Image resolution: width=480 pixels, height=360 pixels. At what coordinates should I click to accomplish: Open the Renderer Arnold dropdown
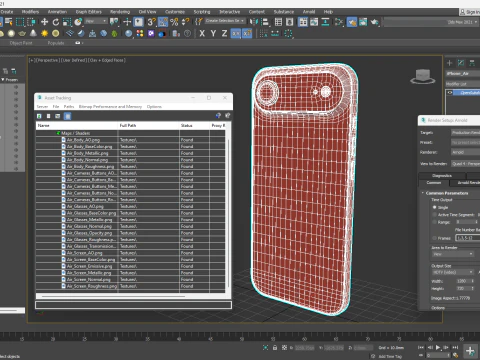[x=466, y=152]
